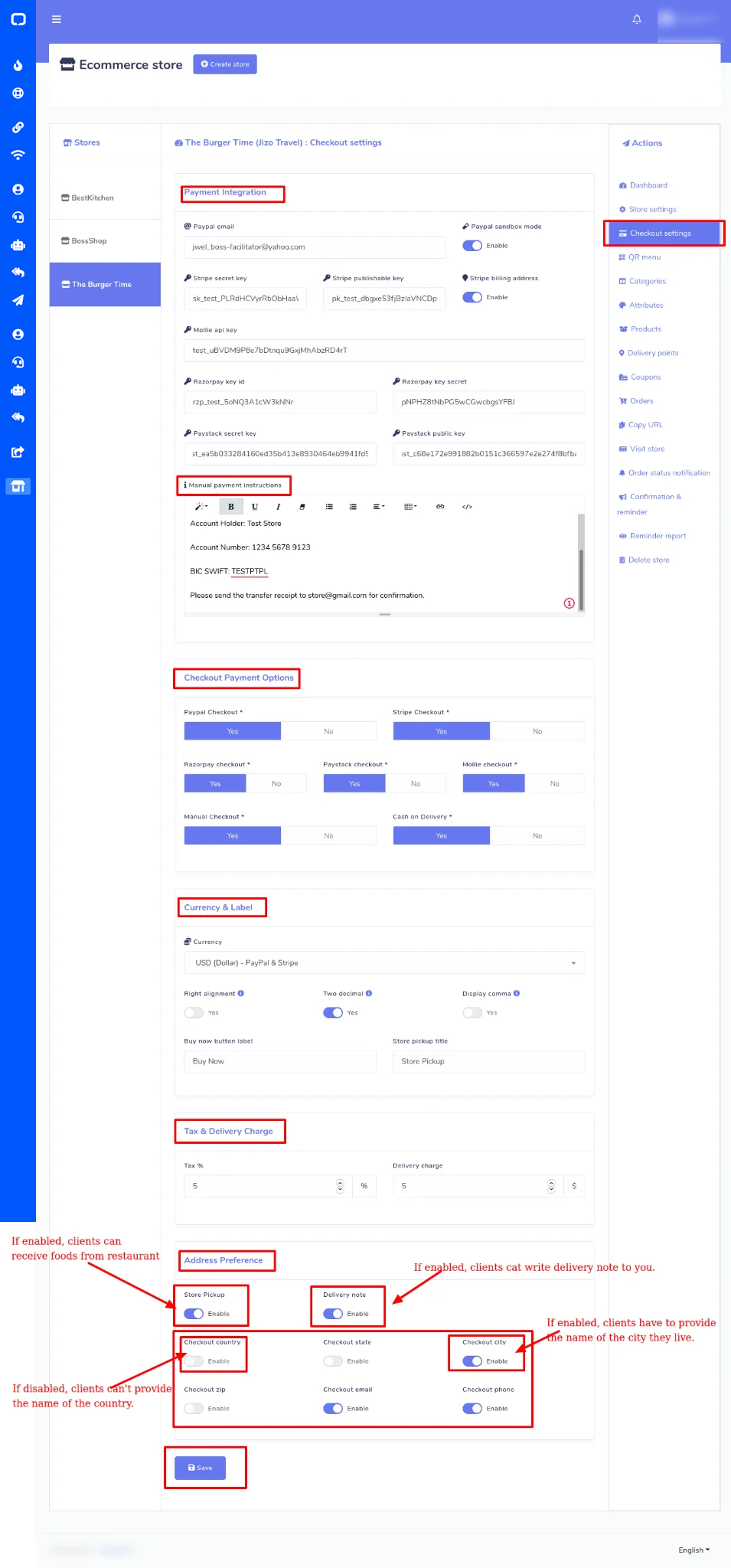
Task: Select No for Cash on Delivery
Action: [x=537, y=836]
